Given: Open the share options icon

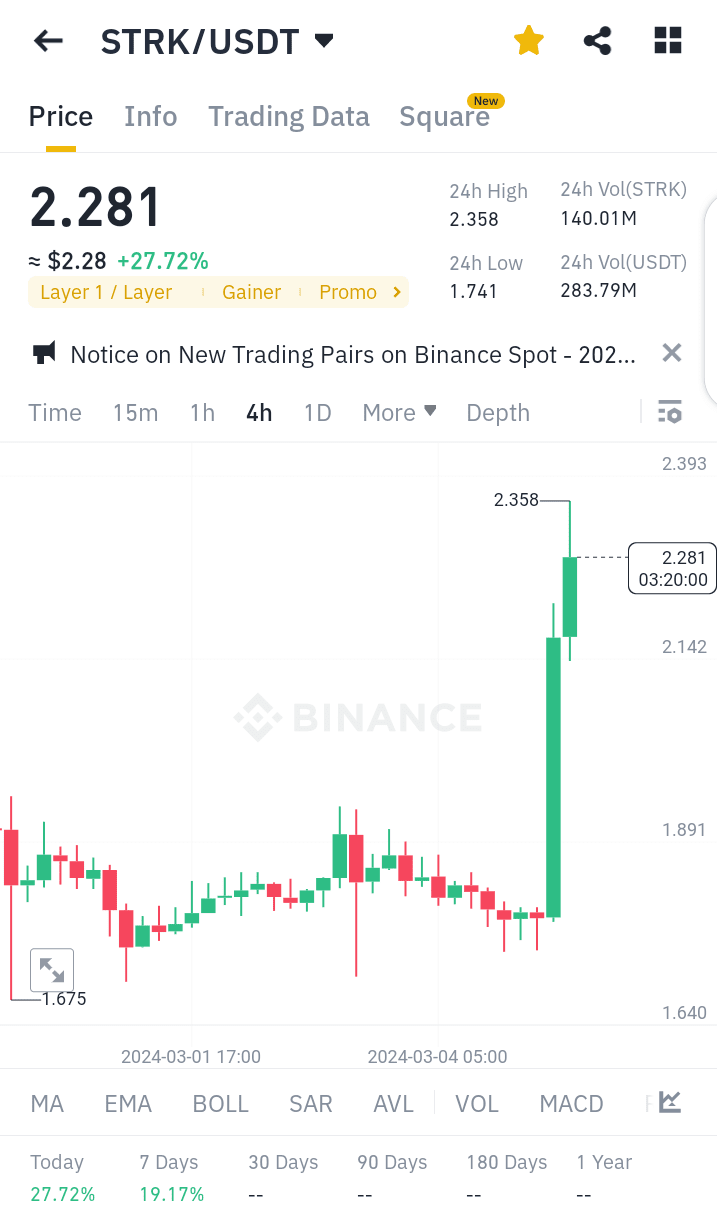Looking at the screenshot, I should [x=597, y=41].
